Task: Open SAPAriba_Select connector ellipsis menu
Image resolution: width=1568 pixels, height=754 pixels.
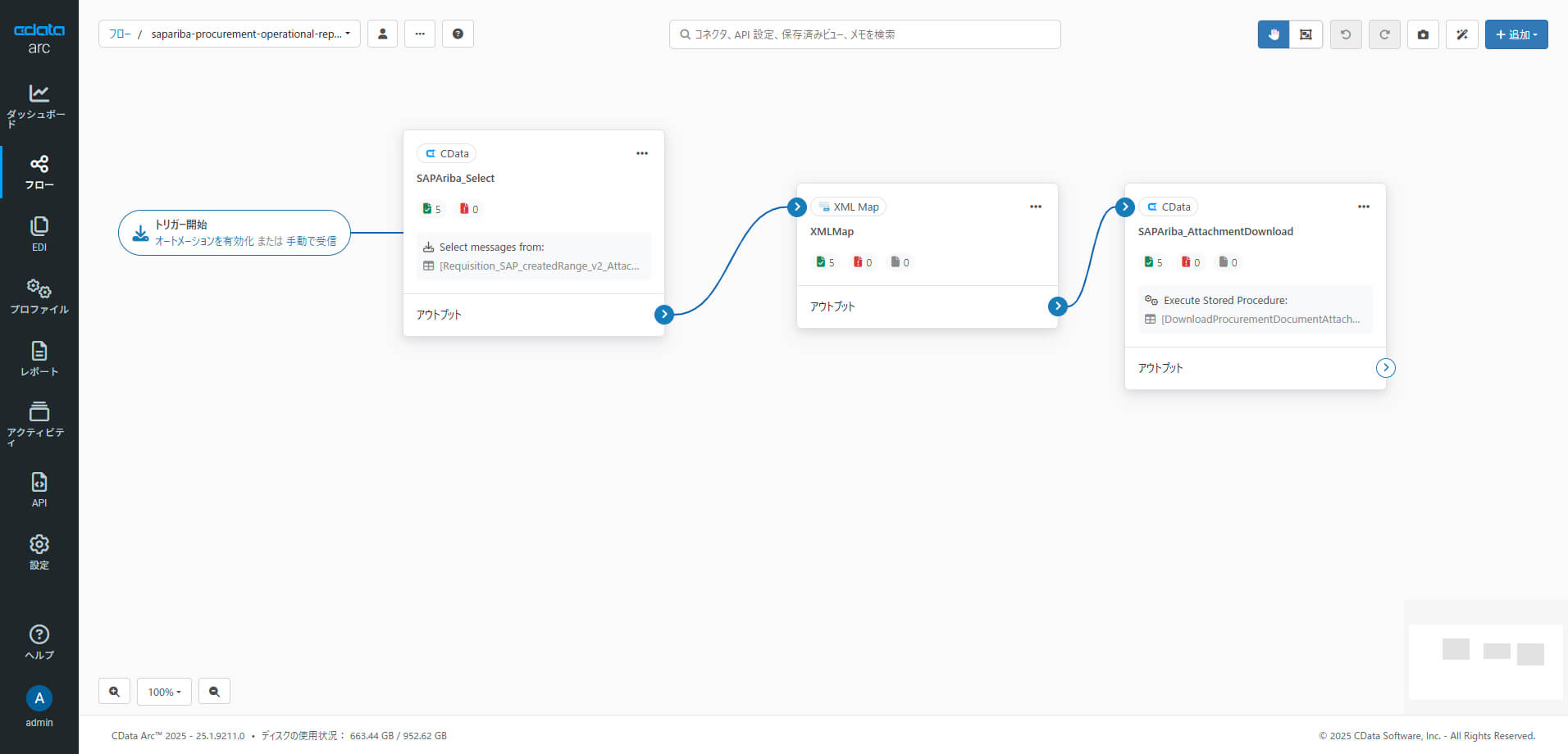Action: (642, 153)
